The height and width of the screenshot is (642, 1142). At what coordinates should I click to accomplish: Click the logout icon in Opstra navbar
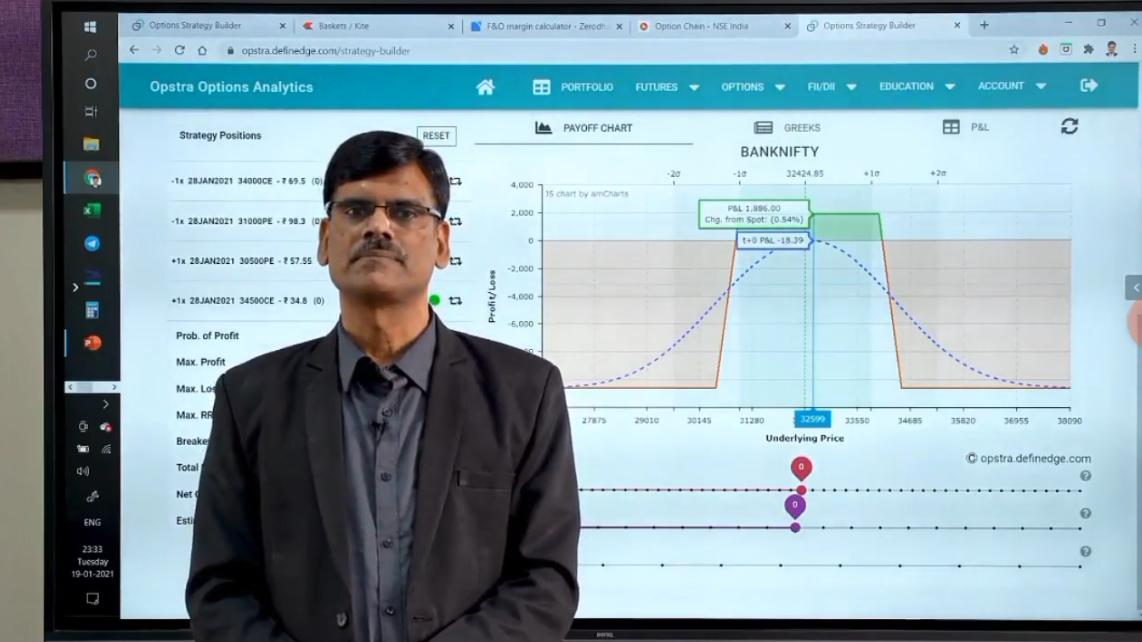click(1089, 86)
